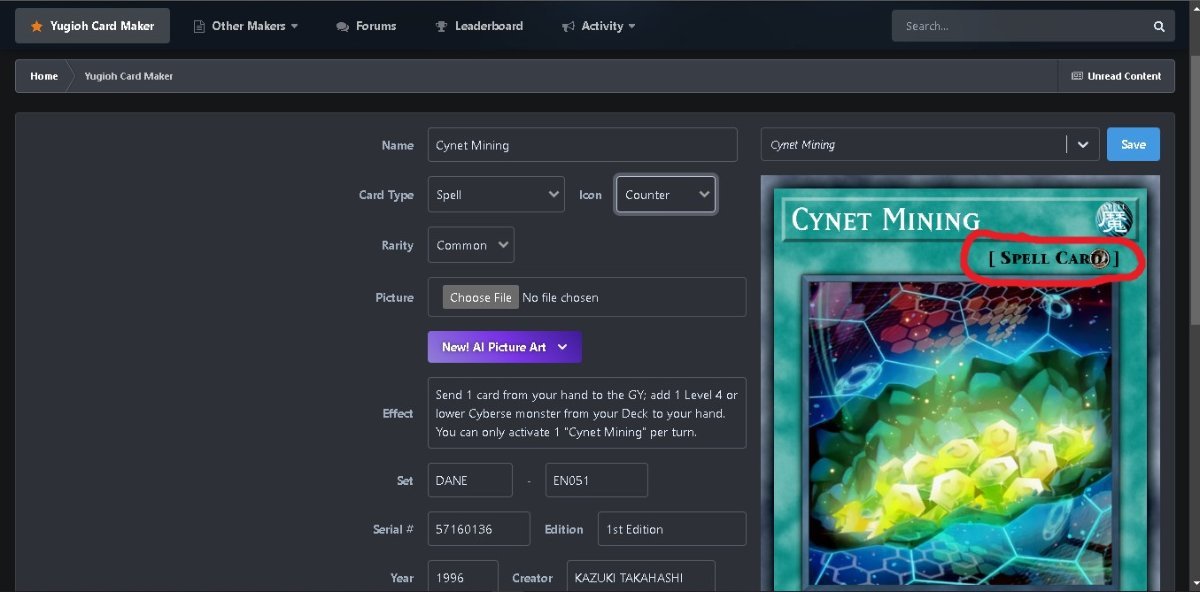Click the document icon beside Other Makers
The height and width of the screenshot is (592, 1200).
point(199,26)
